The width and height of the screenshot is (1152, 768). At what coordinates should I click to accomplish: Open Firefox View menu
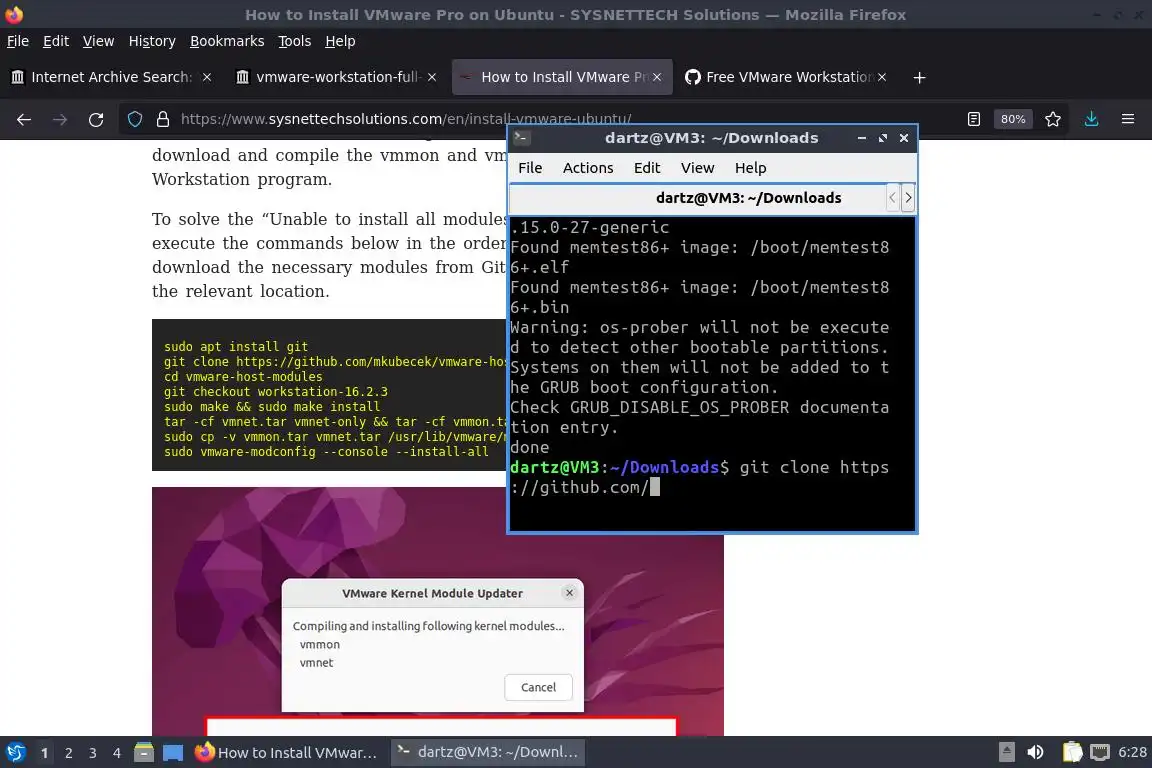click(x=98, y=41)
